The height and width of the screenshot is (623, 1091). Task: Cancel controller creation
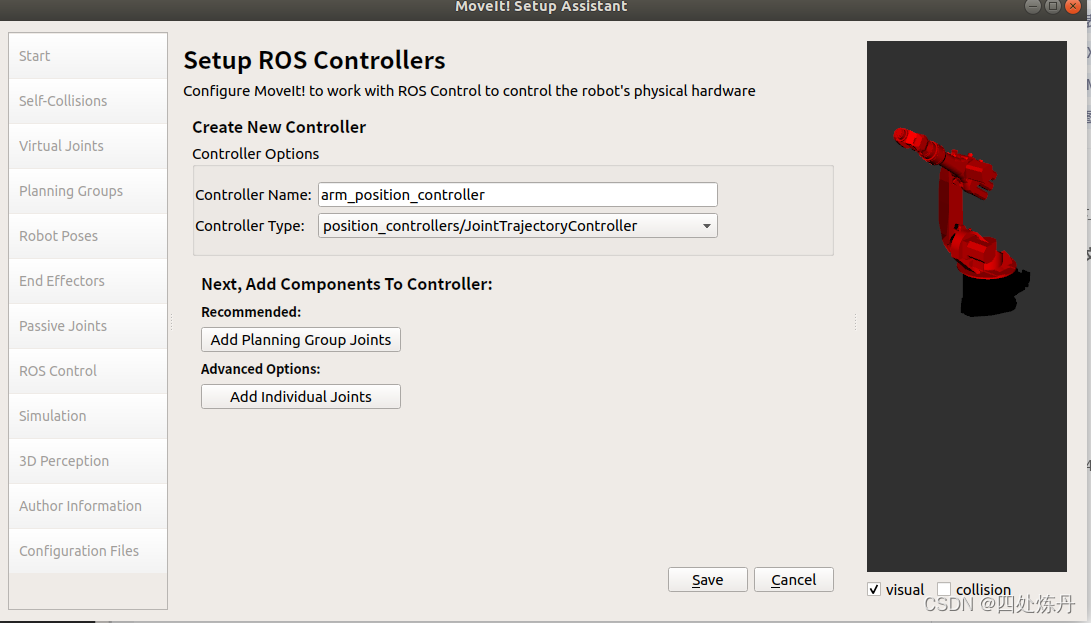[794, 580]
